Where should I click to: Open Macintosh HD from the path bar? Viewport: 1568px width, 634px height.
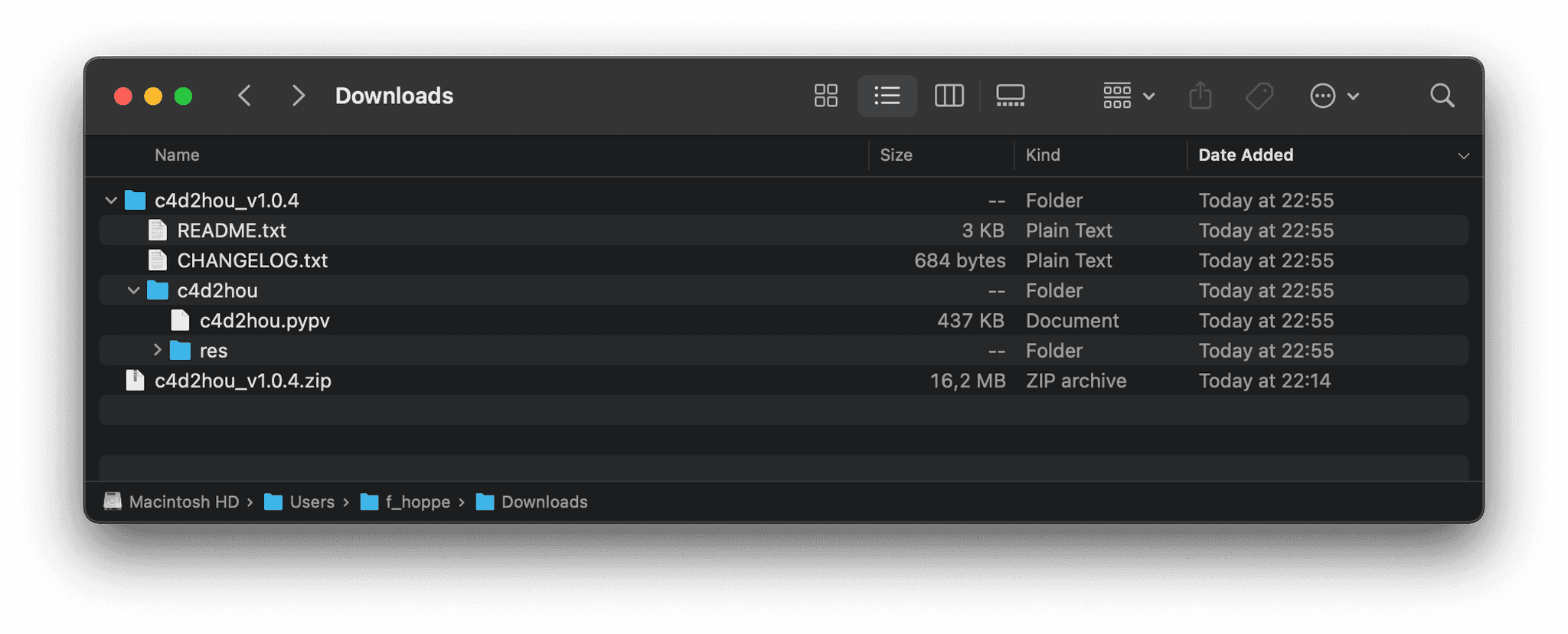pos(184,502)
